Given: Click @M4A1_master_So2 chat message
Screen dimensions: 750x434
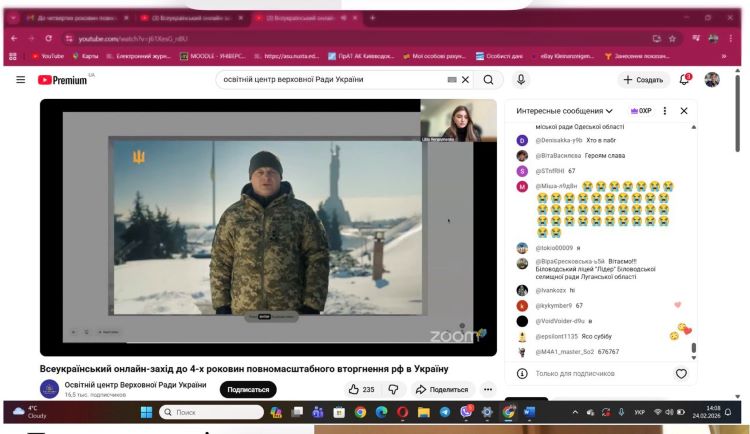Looking at the screenshot, I should tap(568, 352).
